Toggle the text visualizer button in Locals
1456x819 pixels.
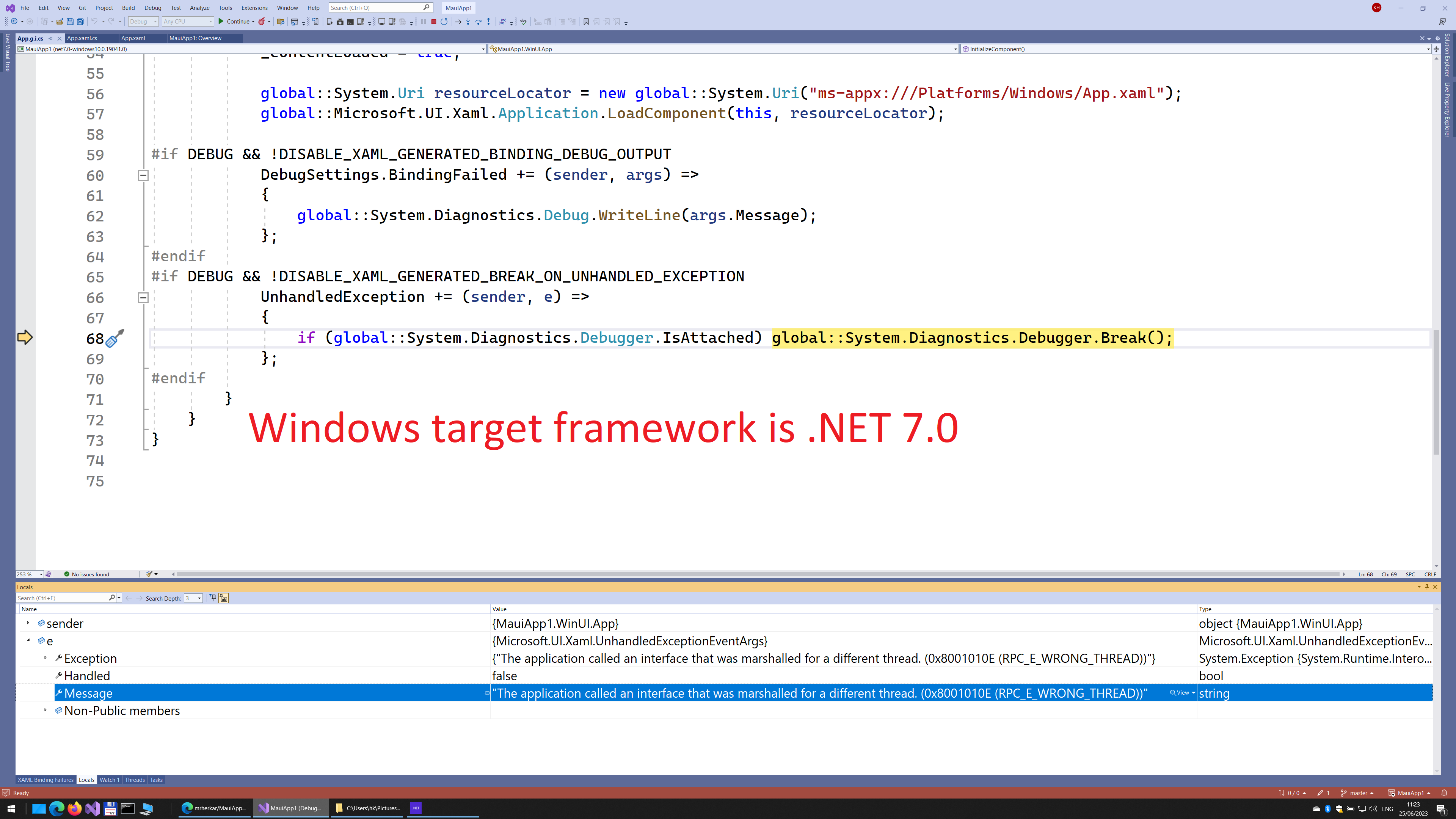click(223, 598)
